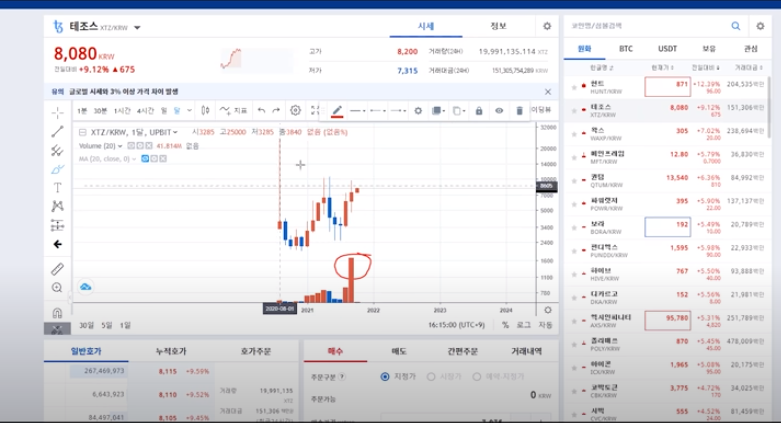Open the 테조스 XTZ/KRW market selector dropdown

(x=137, y=28)
